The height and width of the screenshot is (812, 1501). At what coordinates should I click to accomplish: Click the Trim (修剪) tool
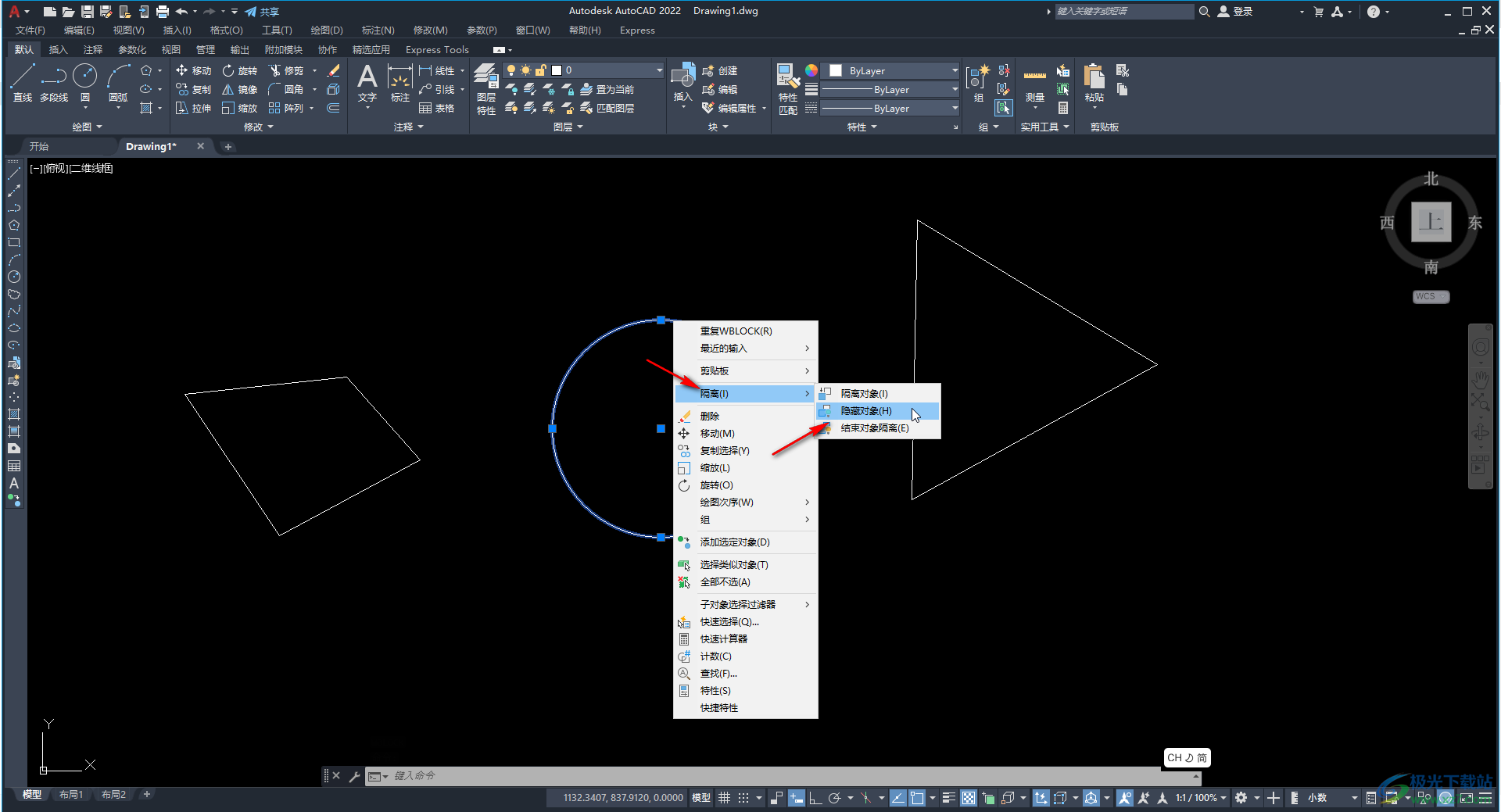[286, 70]
